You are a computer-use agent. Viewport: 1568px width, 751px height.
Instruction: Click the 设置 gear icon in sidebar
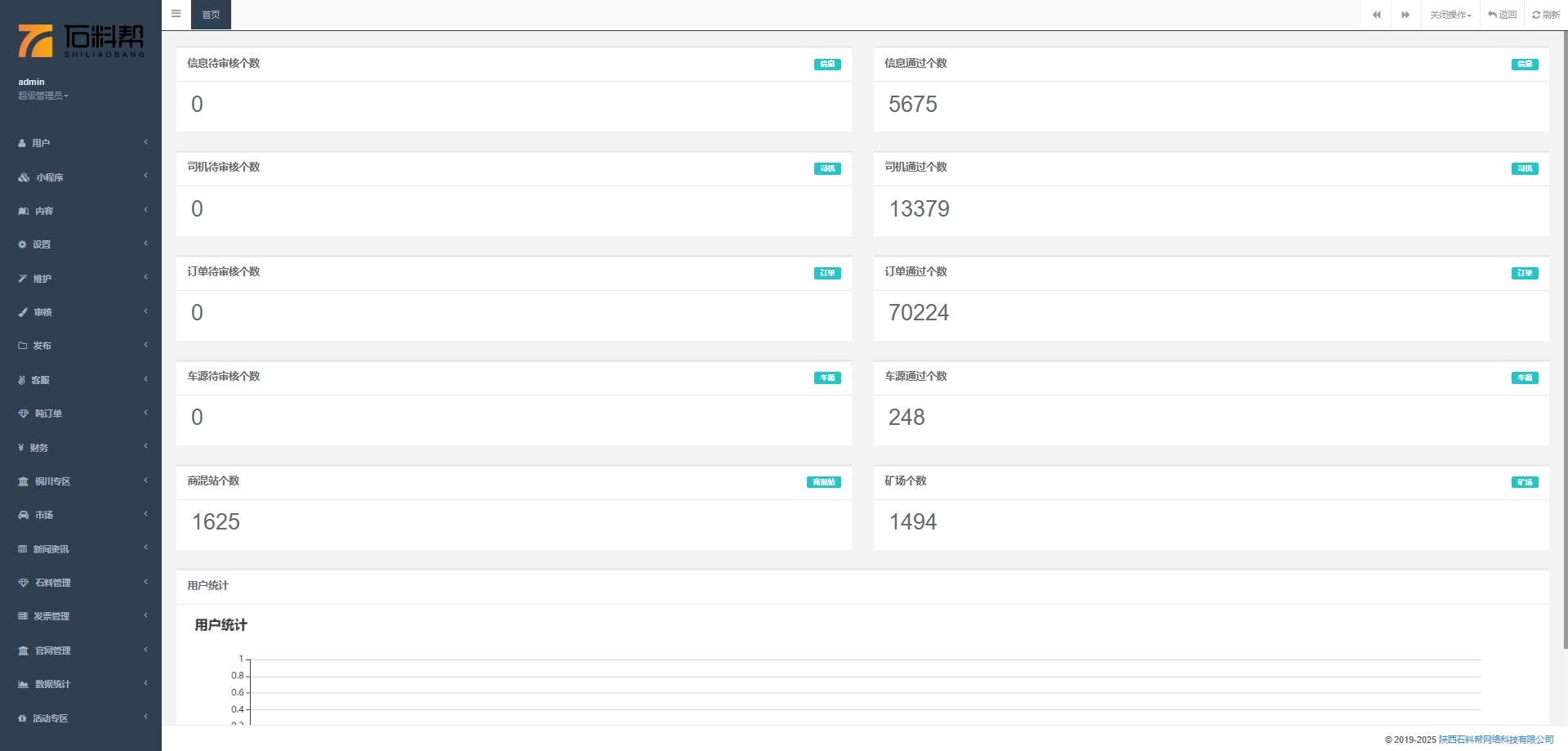pos(22,244)
